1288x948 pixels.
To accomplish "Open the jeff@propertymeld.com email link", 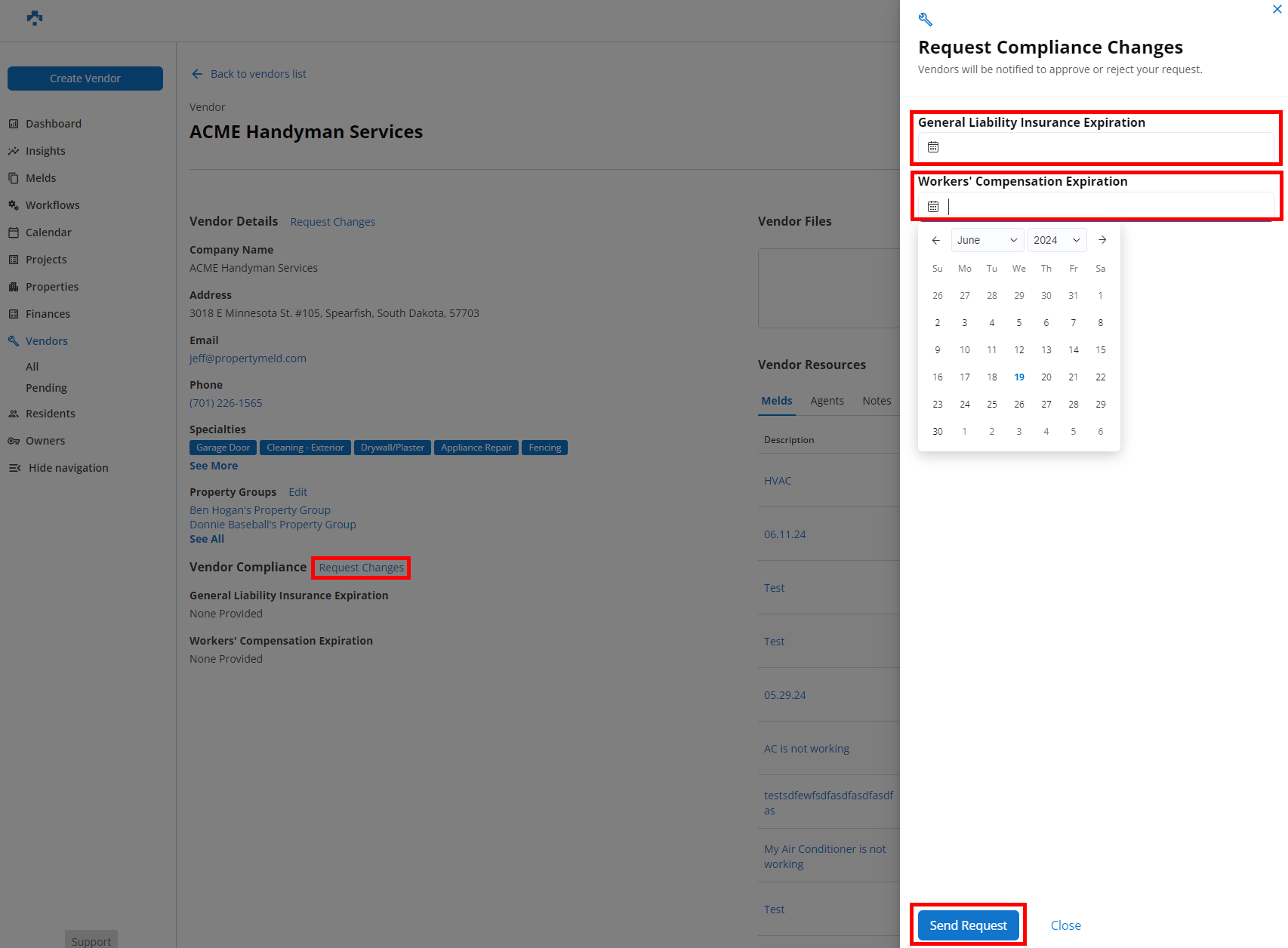I will pos(248,359).
